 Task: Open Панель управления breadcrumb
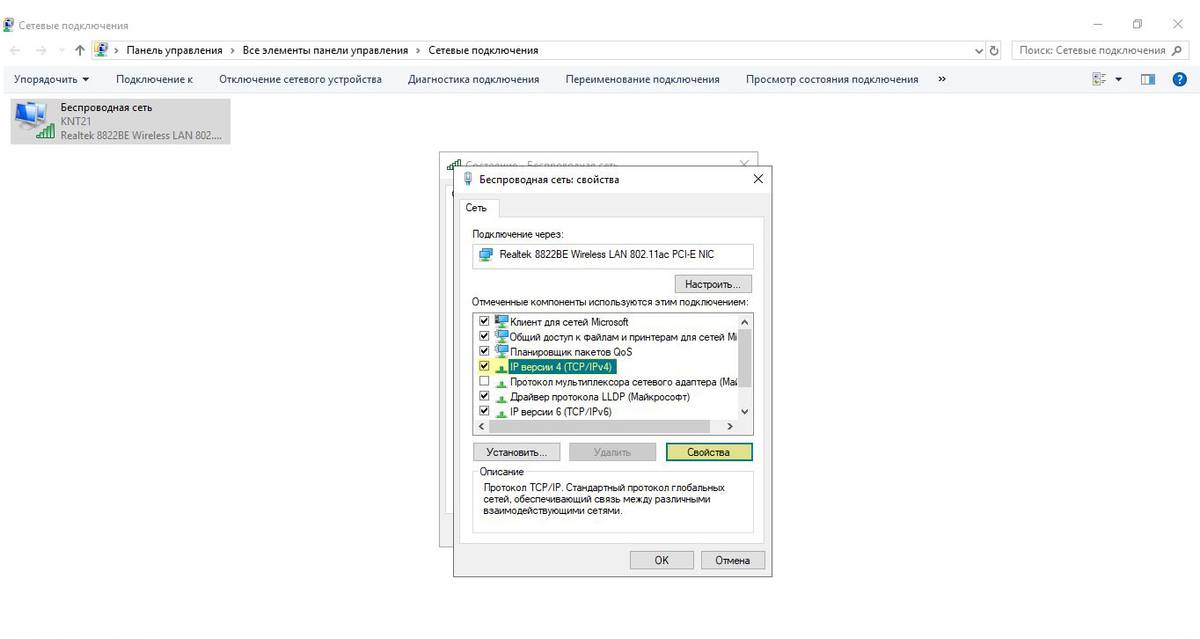[x=174, y=50]
